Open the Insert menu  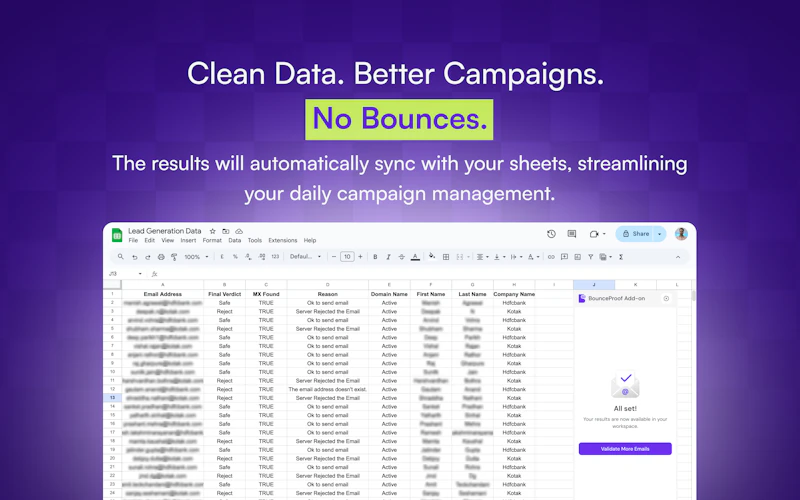[x=188, y=240]
